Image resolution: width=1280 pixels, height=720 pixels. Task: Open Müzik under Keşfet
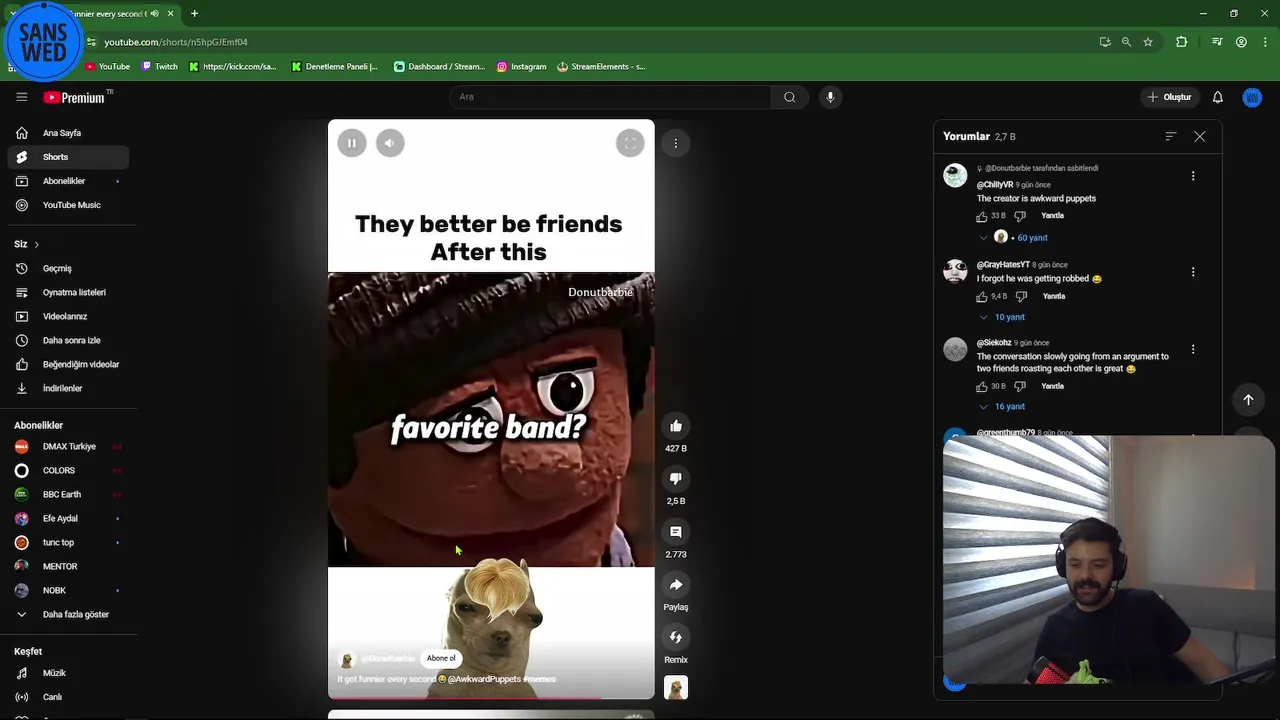click(68, 673)
